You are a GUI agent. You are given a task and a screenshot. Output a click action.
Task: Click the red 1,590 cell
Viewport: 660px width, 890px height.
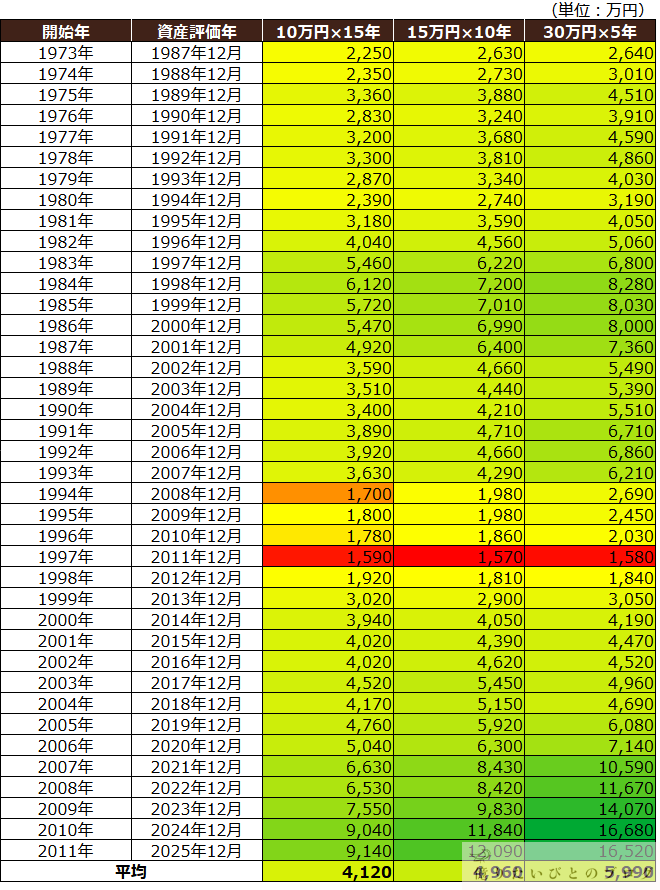(328, 556)
